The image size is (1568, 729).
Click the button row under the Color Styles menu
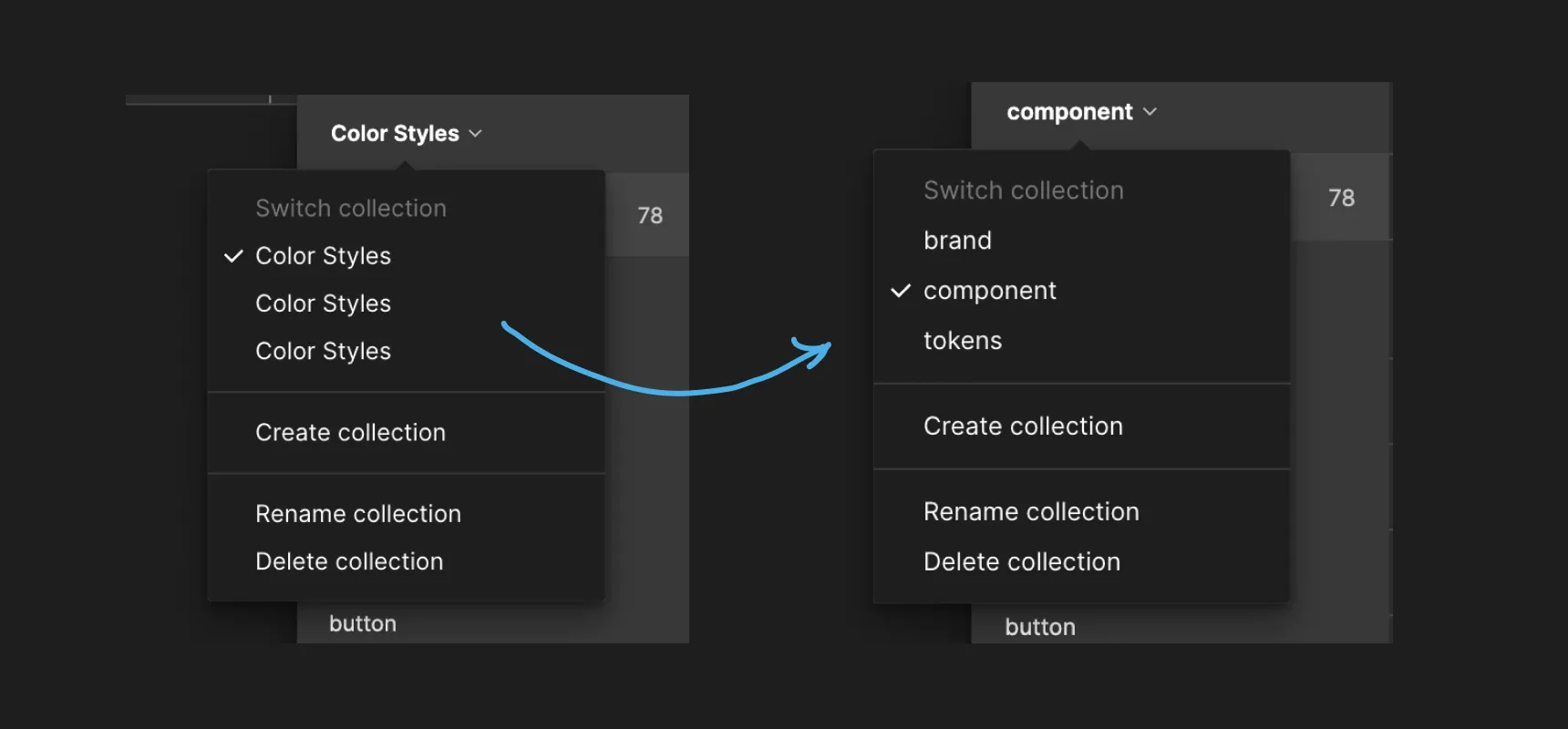tap(363, 624)
